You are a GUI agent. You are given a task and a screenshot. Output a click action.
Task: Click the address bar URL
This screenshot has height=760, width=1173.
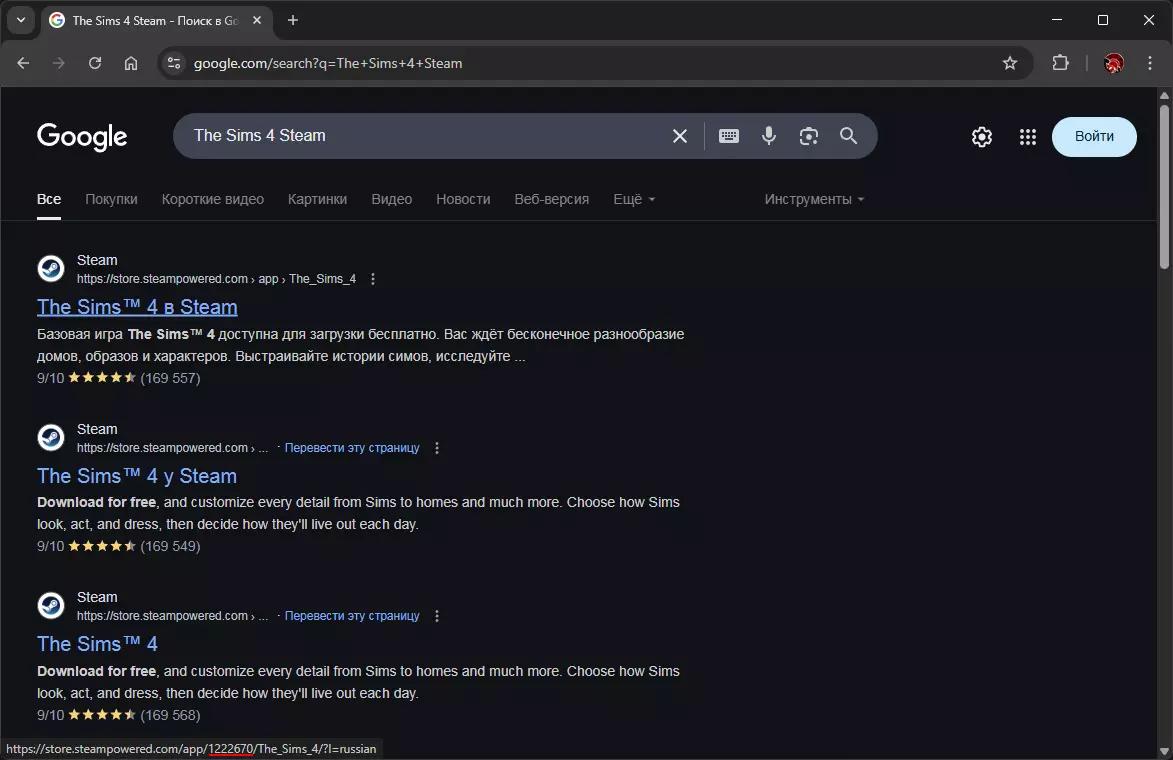328,64
